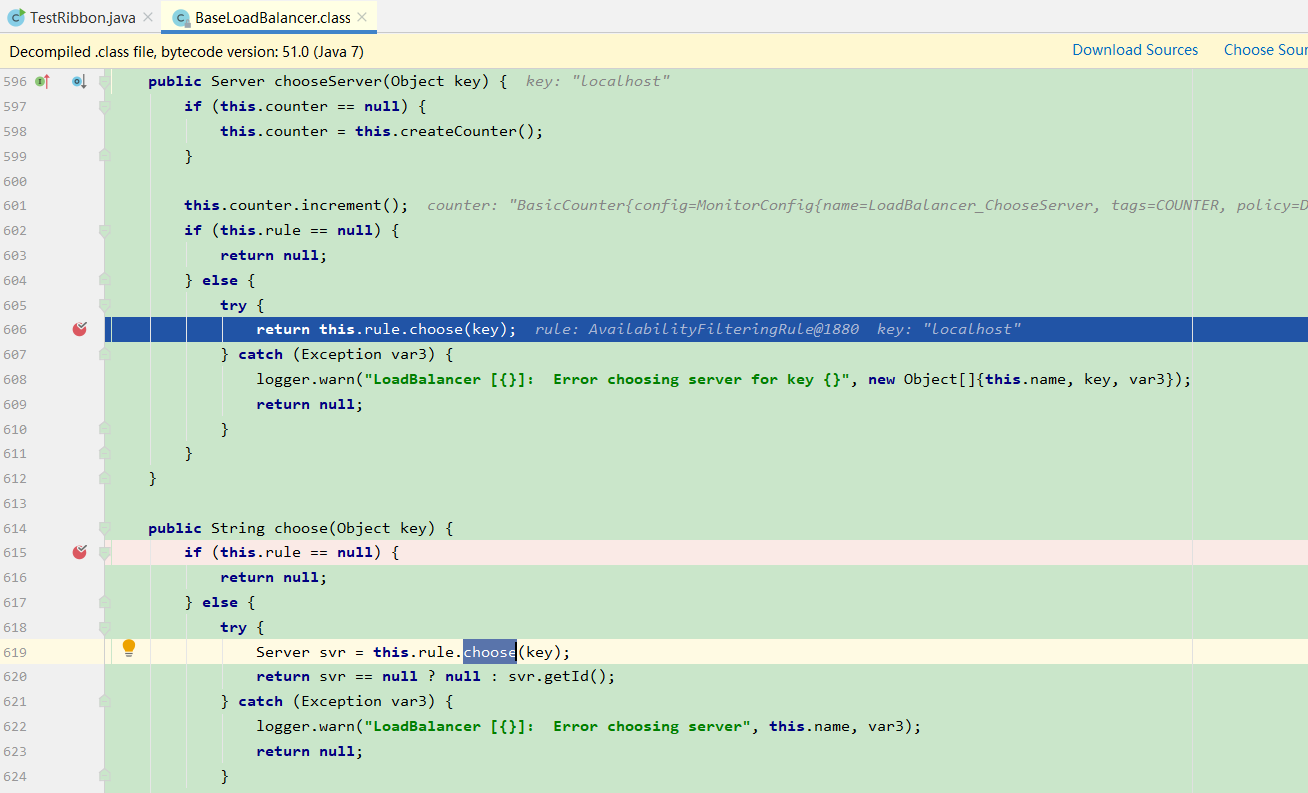Click the catch fold marker on line 607
Image resolution: width=1308 pixels, height=793 pixels.
click(104, 354)
